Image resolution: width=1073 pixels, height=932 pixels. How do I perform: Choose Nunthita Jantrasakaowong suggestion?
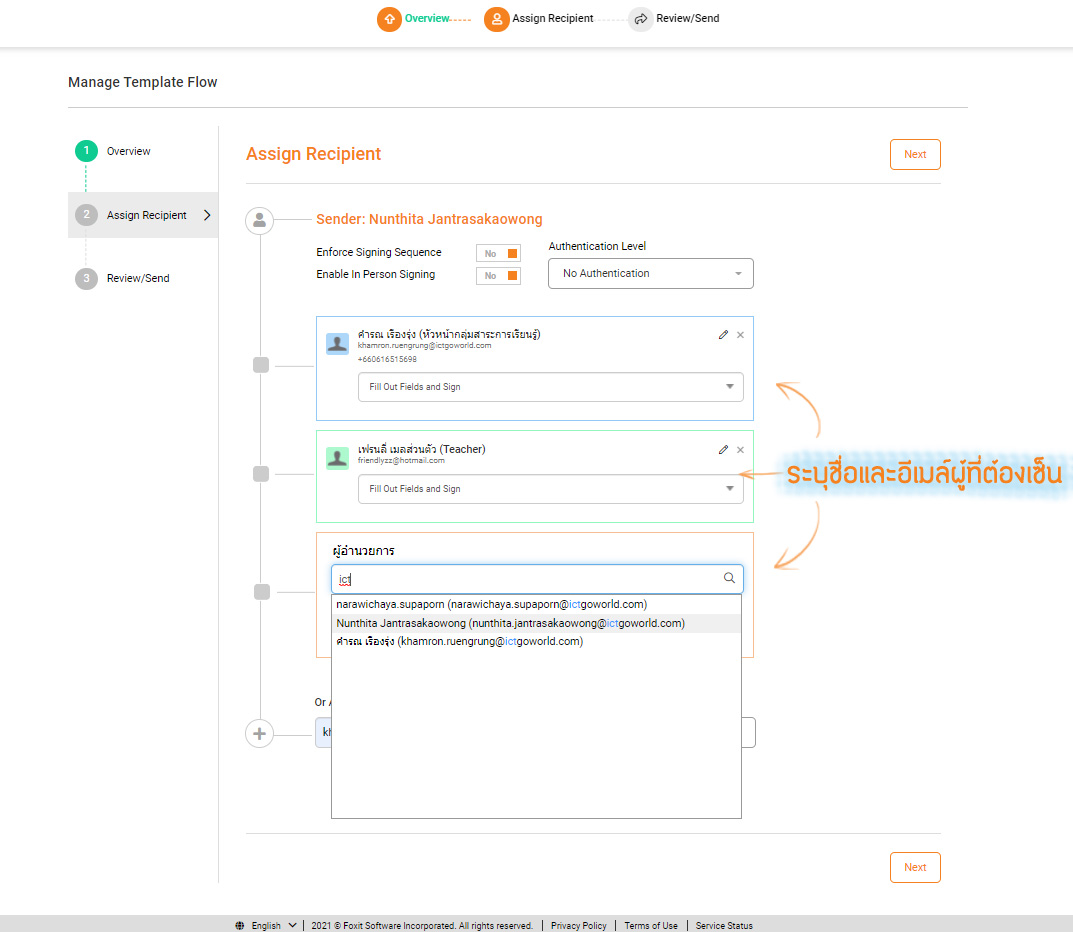click(536, 623)
